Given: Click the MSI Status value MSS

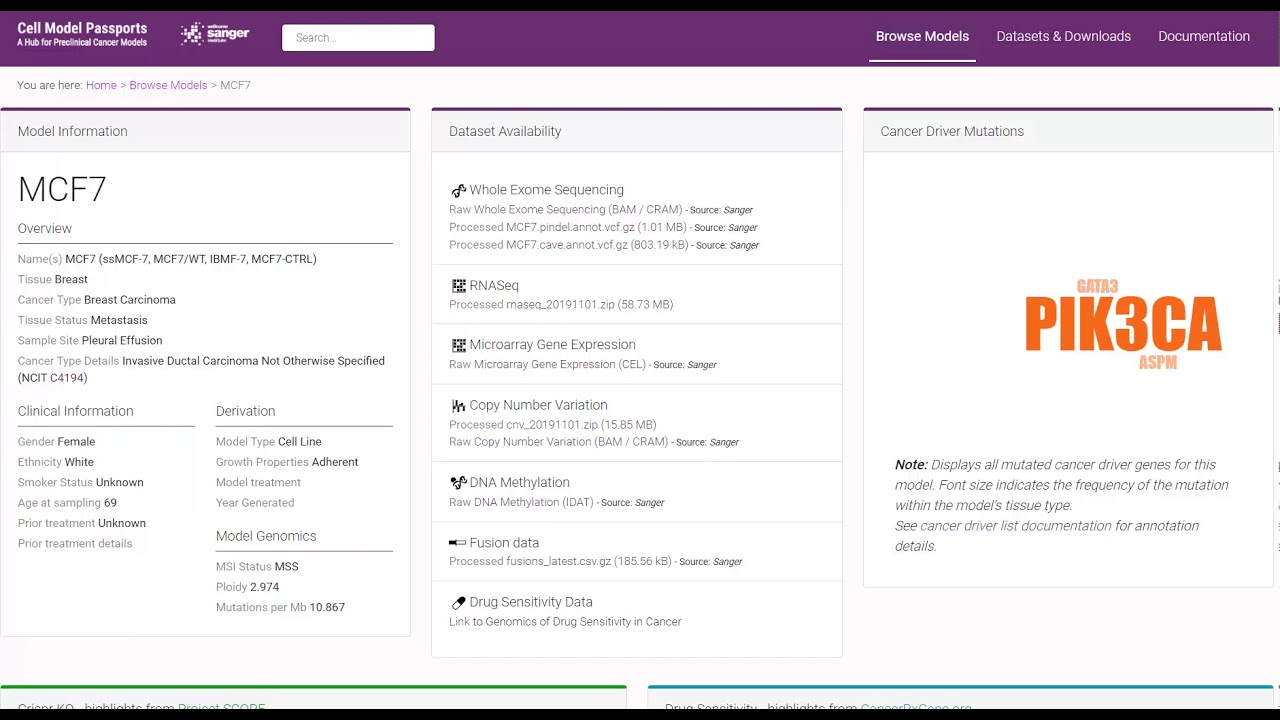Looking at the screenshot, I should (286, 567).
